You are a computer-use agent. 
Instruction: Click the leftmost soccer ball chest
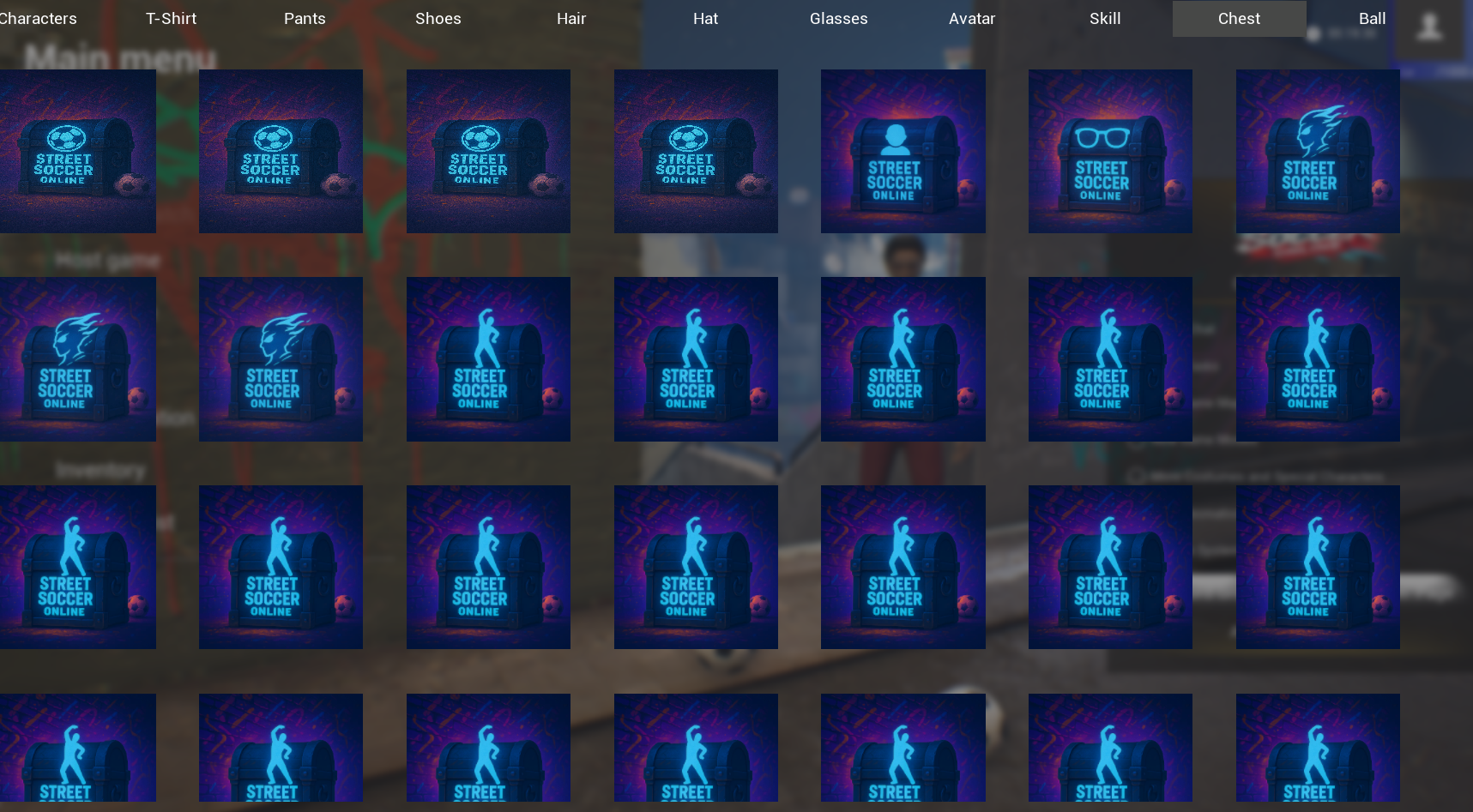pos(75,152)
